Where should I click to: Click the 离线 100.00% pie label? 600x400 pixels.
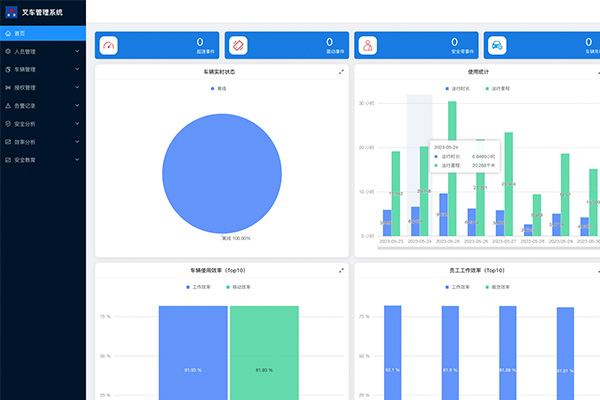(236, 238)
